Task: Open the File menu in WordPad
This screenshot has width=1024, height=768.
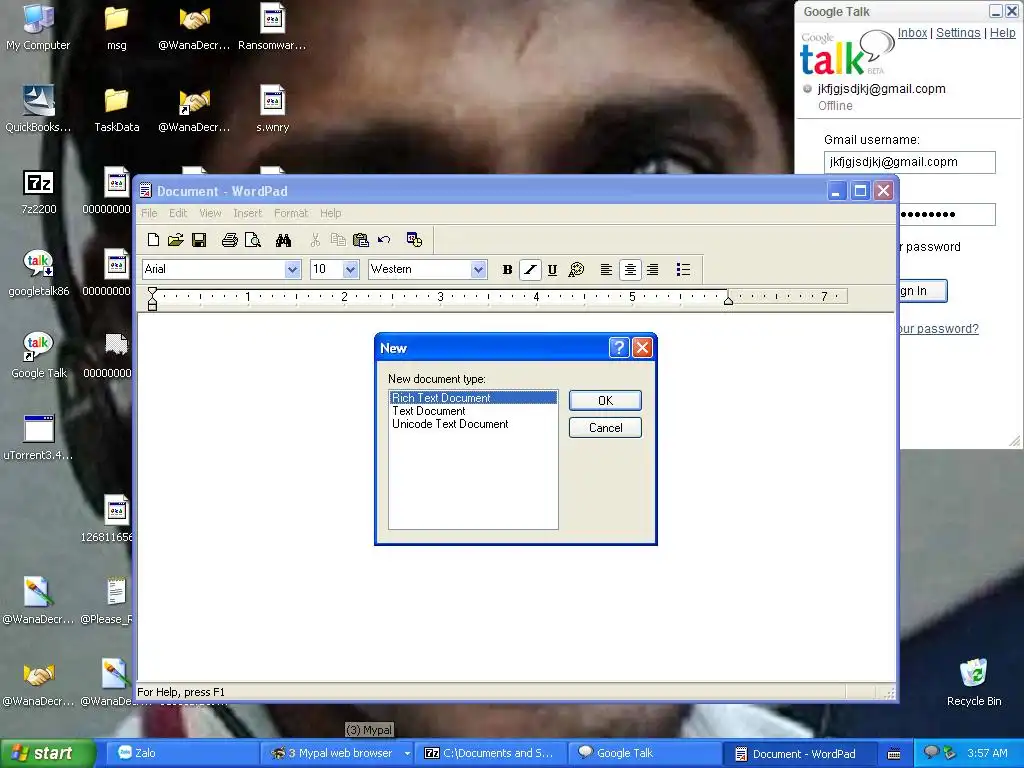Action: [149, 213]
